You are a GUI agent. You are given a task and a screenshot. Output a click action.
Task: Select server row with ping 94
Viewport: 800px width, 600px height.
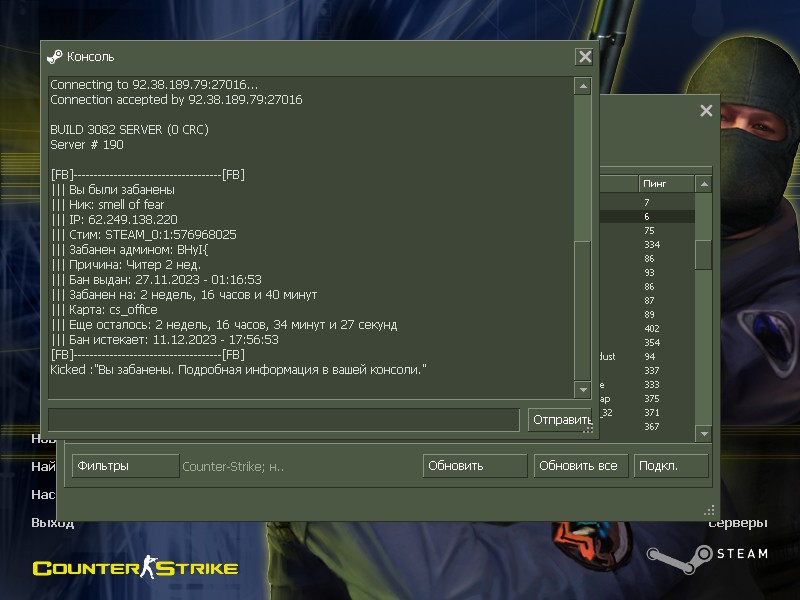pos(647,357)
